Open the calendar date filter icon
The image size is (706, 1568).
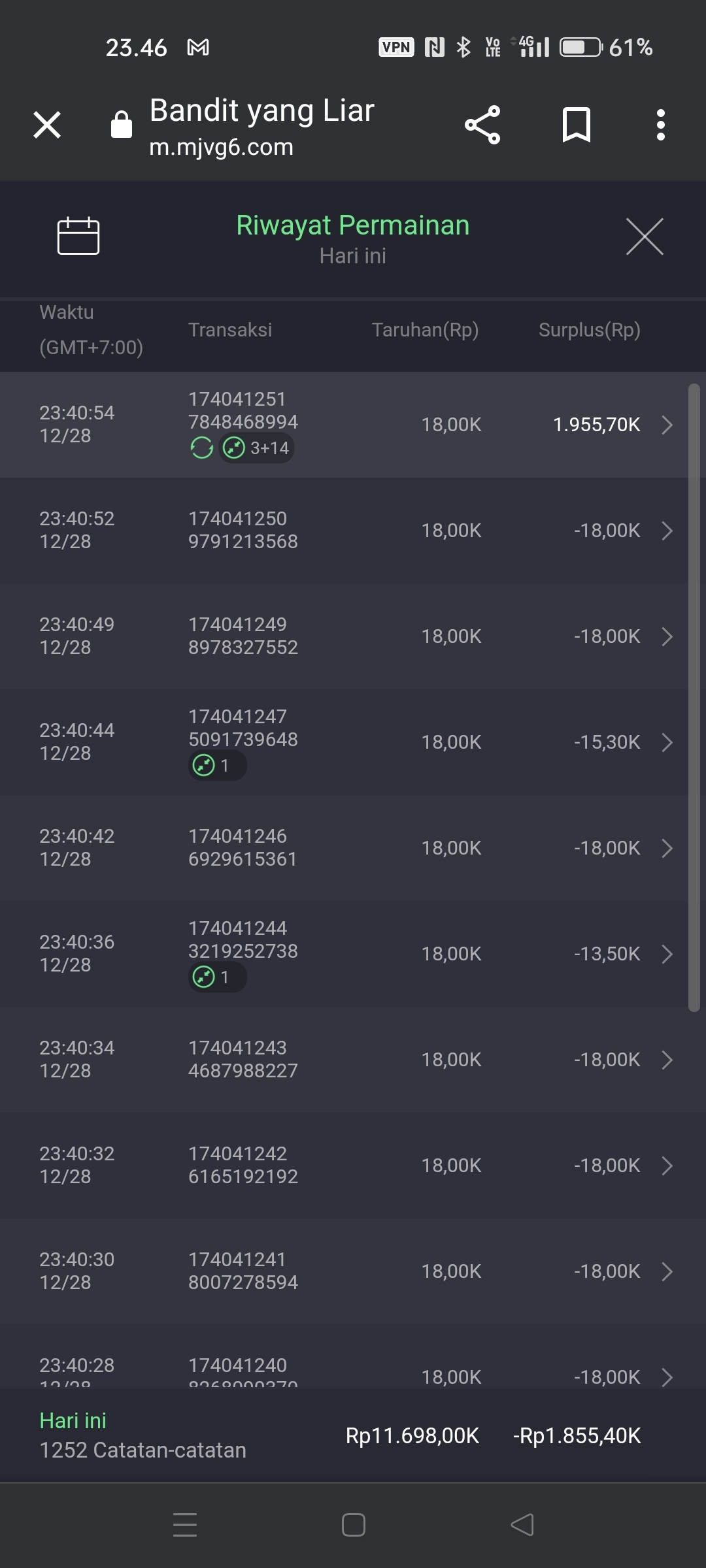click(78, 235)
